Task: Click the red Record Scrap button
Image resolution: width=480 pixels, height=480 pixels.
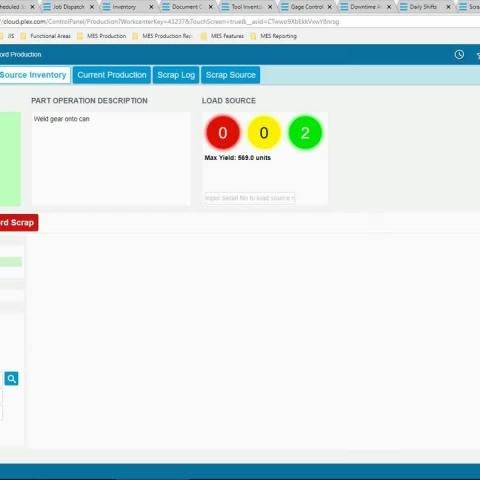Action: [19, 222]
